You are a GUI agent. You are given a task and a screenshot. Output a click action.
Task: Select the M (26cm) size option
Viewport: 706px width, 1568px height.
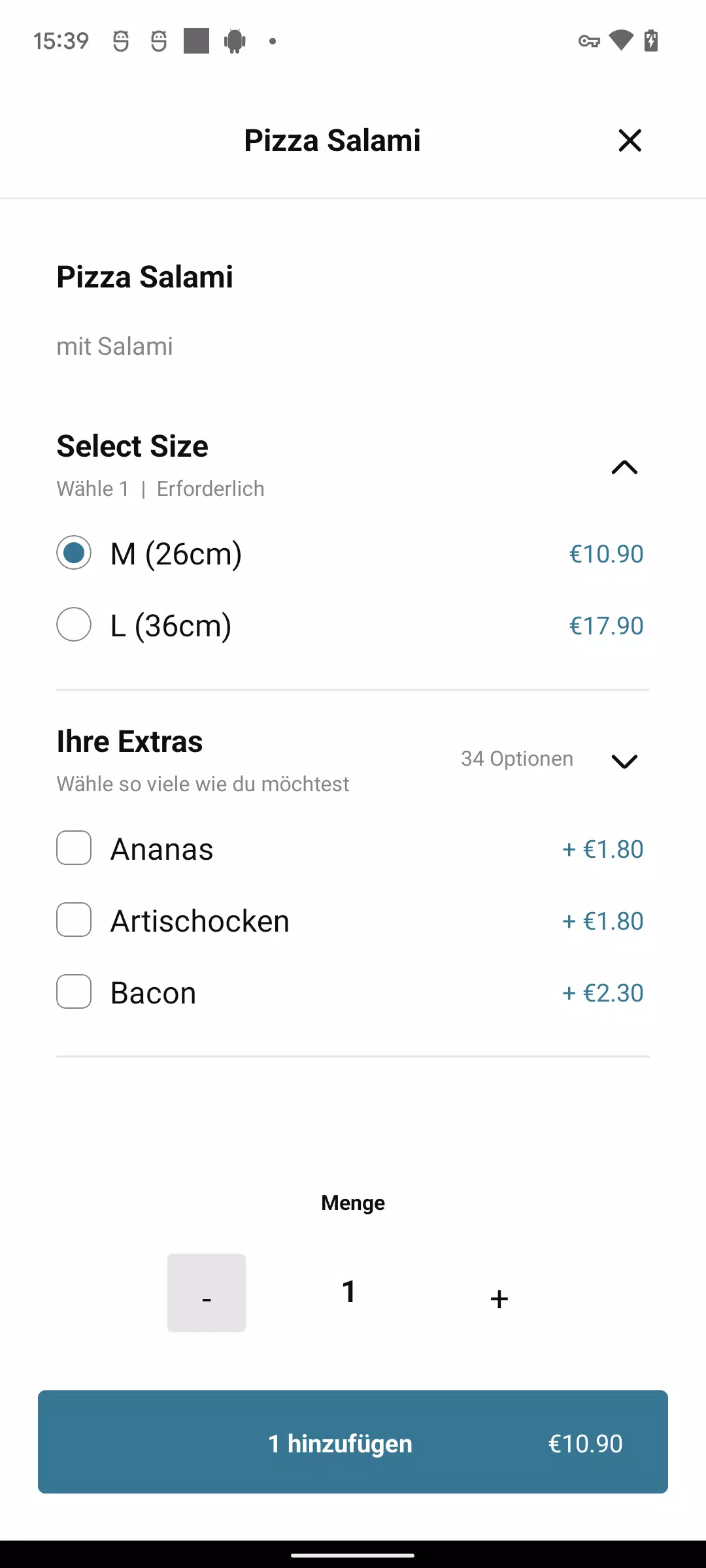(74, 553)
